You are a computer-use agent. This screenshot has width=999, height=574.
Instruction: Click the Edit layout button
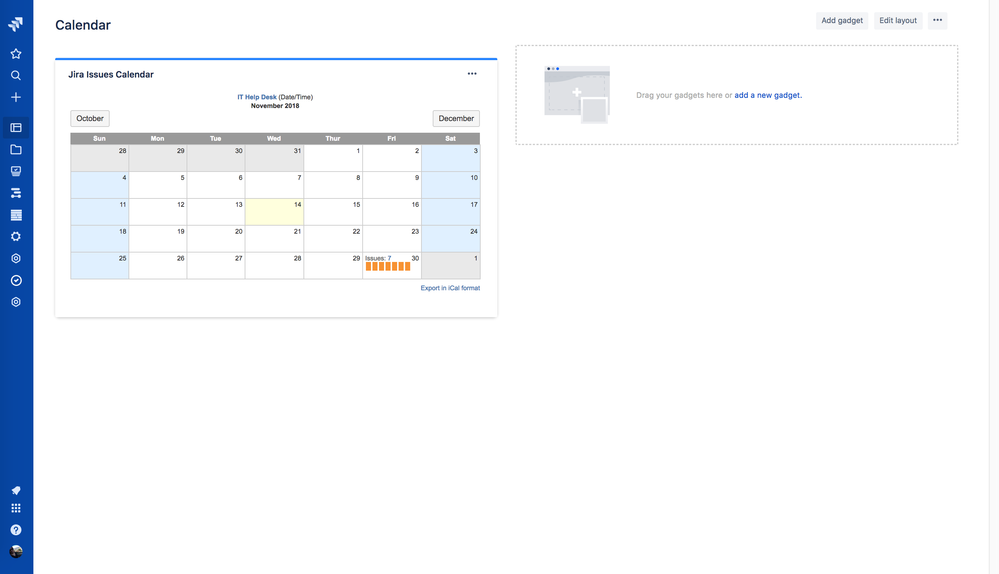pyautogui.click(x=898, y=20)
